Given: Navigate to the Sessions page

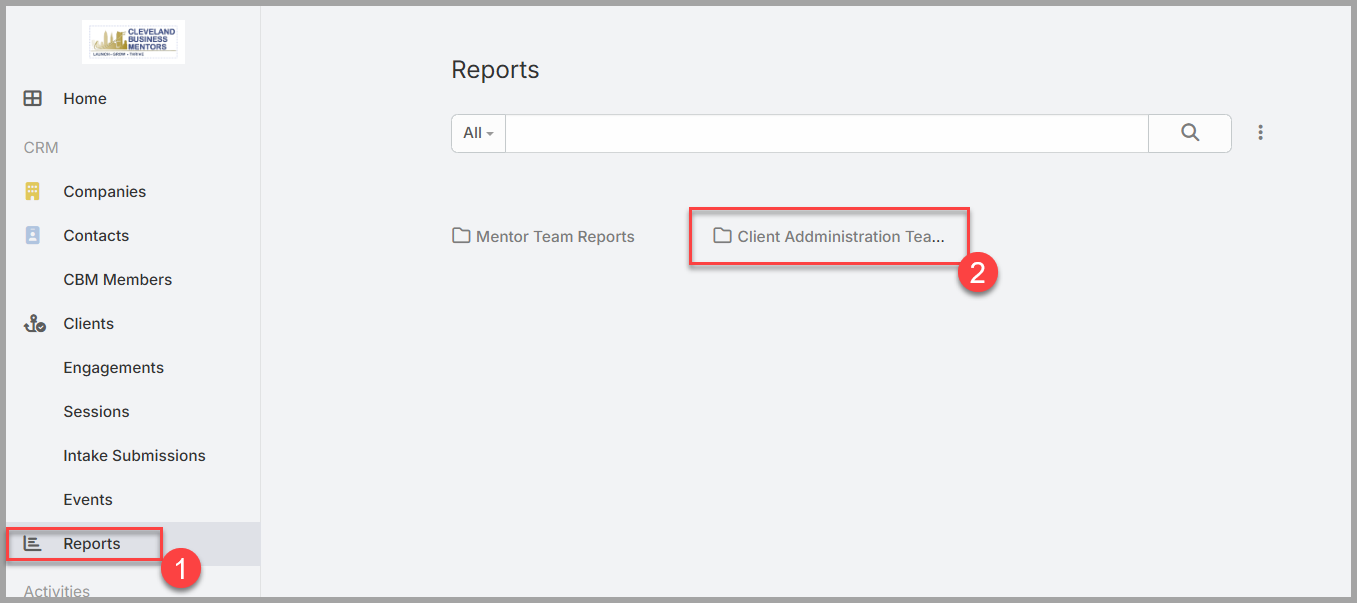Looking at the screenshot, I should [x=97, y=411].
